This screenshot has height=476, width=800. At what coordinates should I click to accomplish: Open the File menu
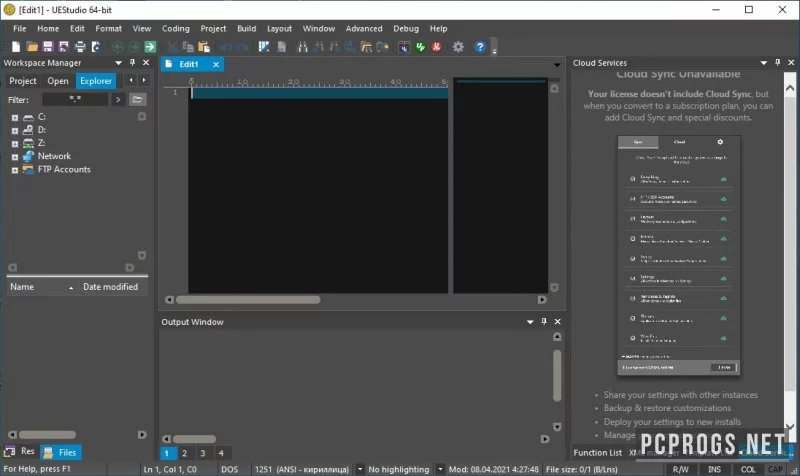coord(19,29)
